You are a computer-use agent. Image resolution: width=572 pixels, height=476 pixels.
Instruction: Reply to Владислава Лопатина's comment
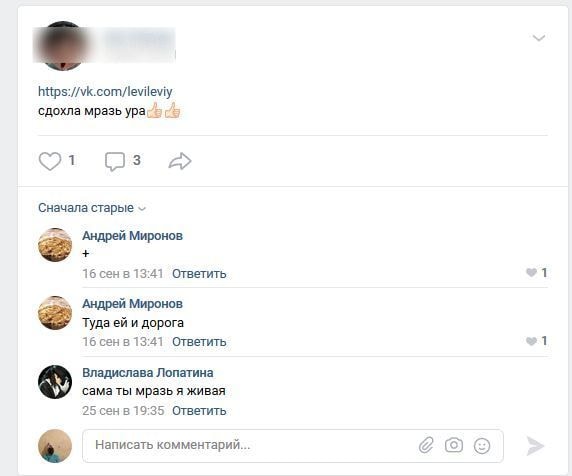tap(199, 411)
